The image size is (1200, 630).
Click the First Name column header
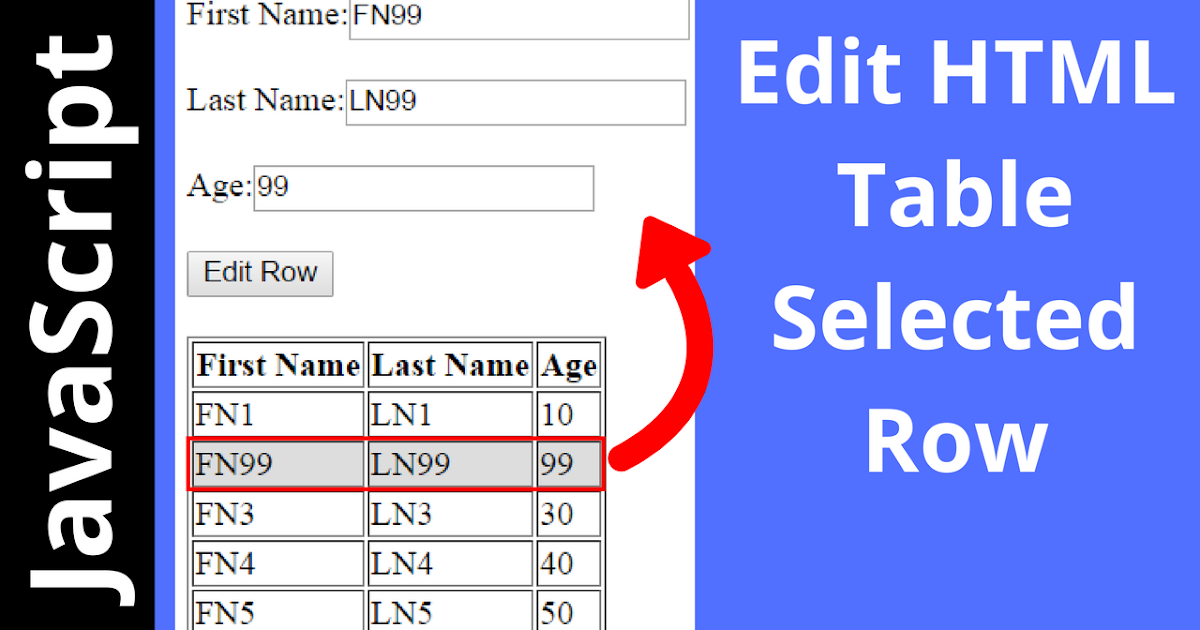tap(277, 364)
